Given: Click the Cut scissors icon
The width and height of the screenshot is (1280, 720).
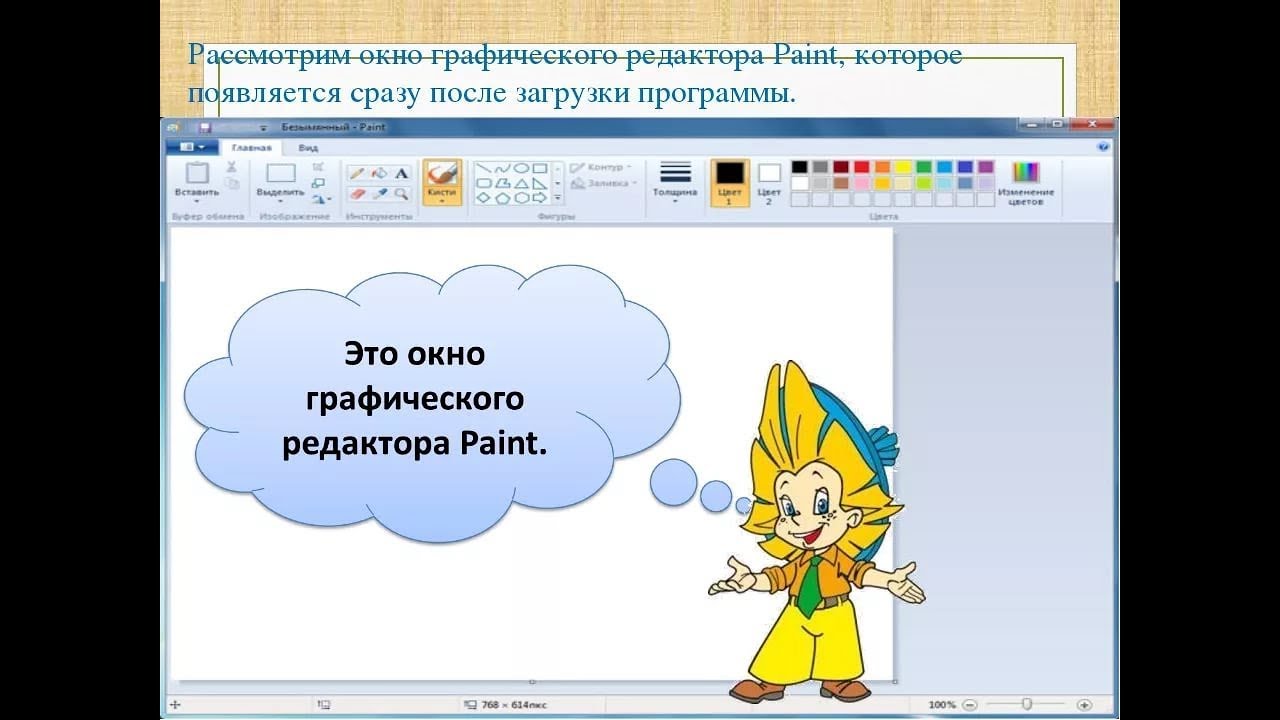Looking at the screenshot, I should 231,167.
